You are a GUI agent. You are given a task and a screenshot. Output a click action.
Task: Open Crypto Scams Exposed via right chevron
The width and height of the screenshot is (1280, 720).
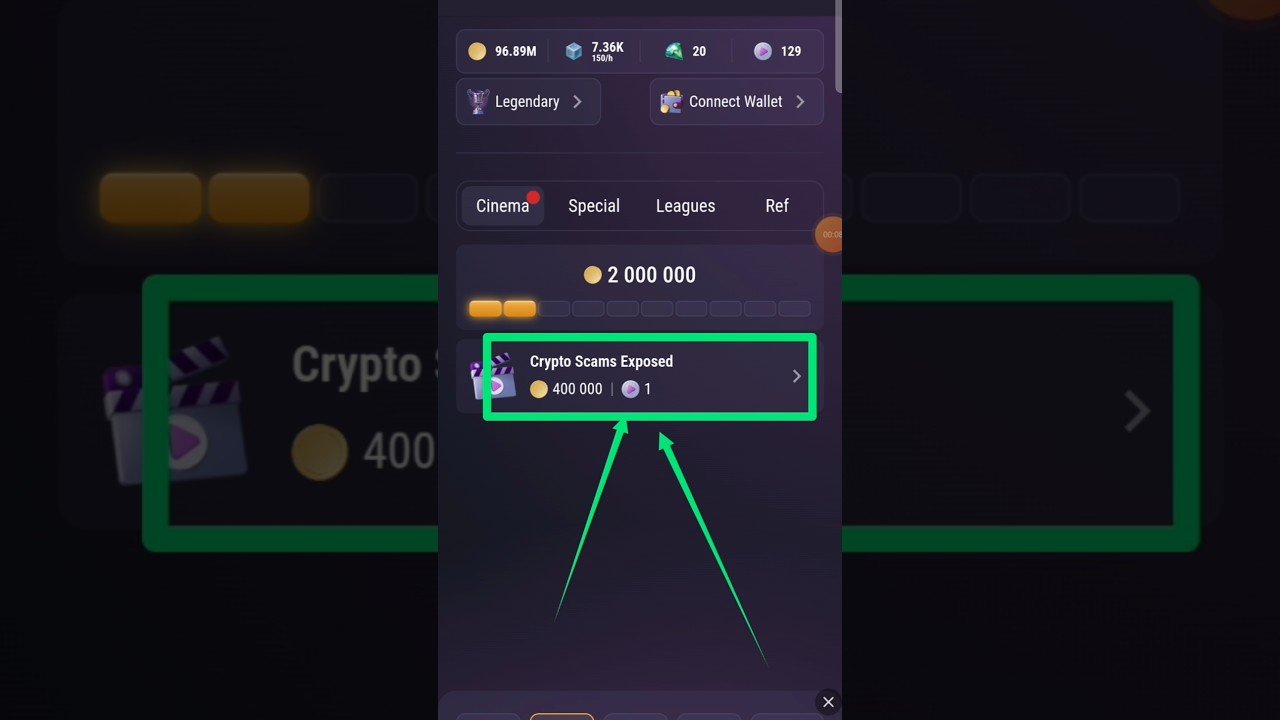(797, 376)
